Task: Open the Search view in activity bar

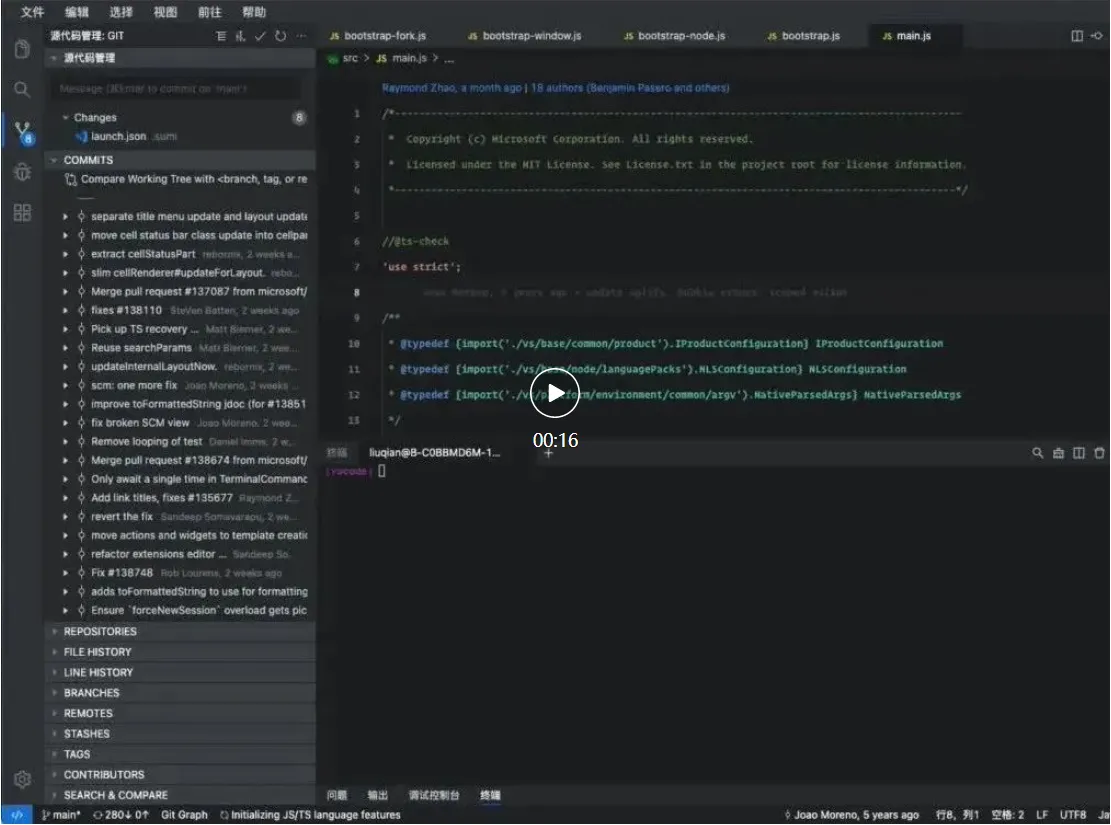Action: [x=22, y=90]
